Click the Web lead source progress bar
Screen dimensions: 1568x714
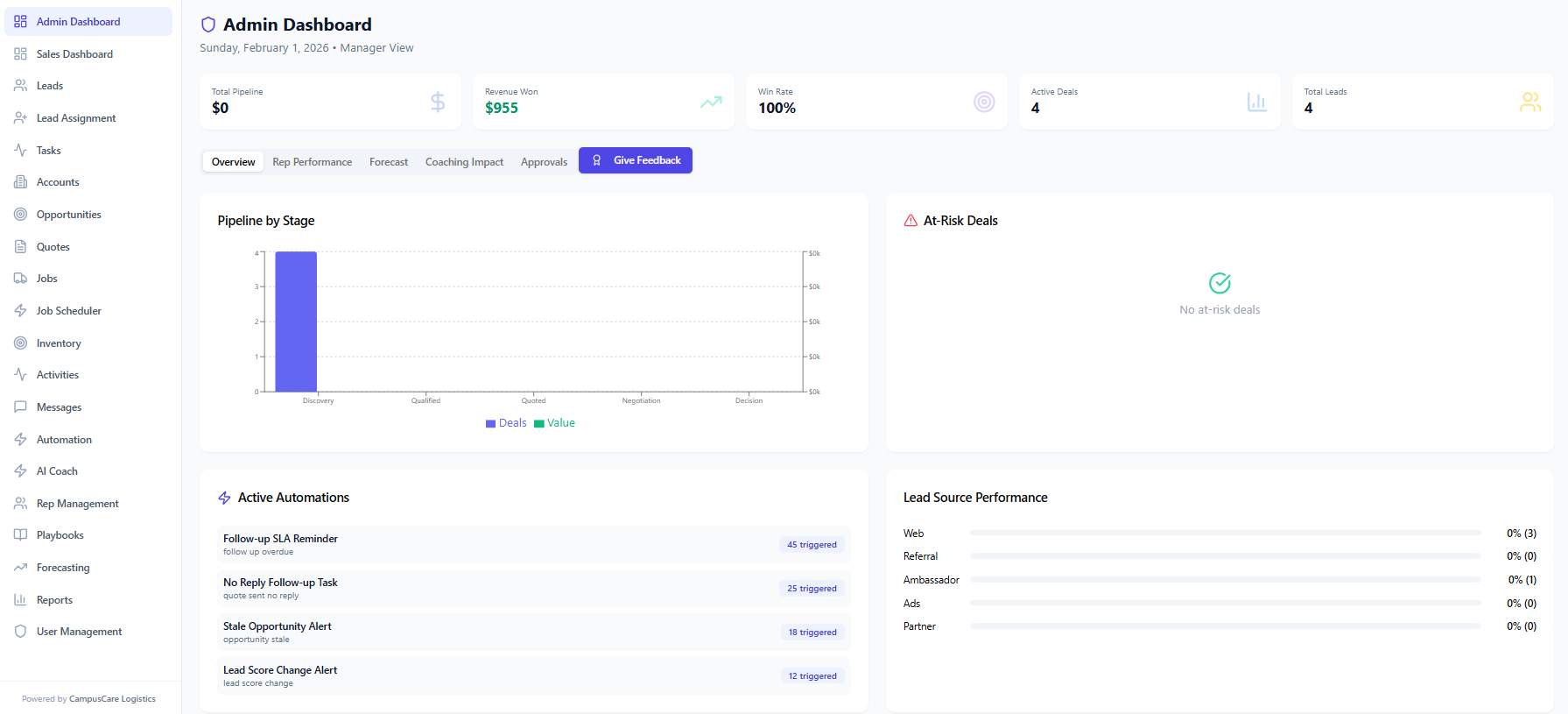point(1225,533)
